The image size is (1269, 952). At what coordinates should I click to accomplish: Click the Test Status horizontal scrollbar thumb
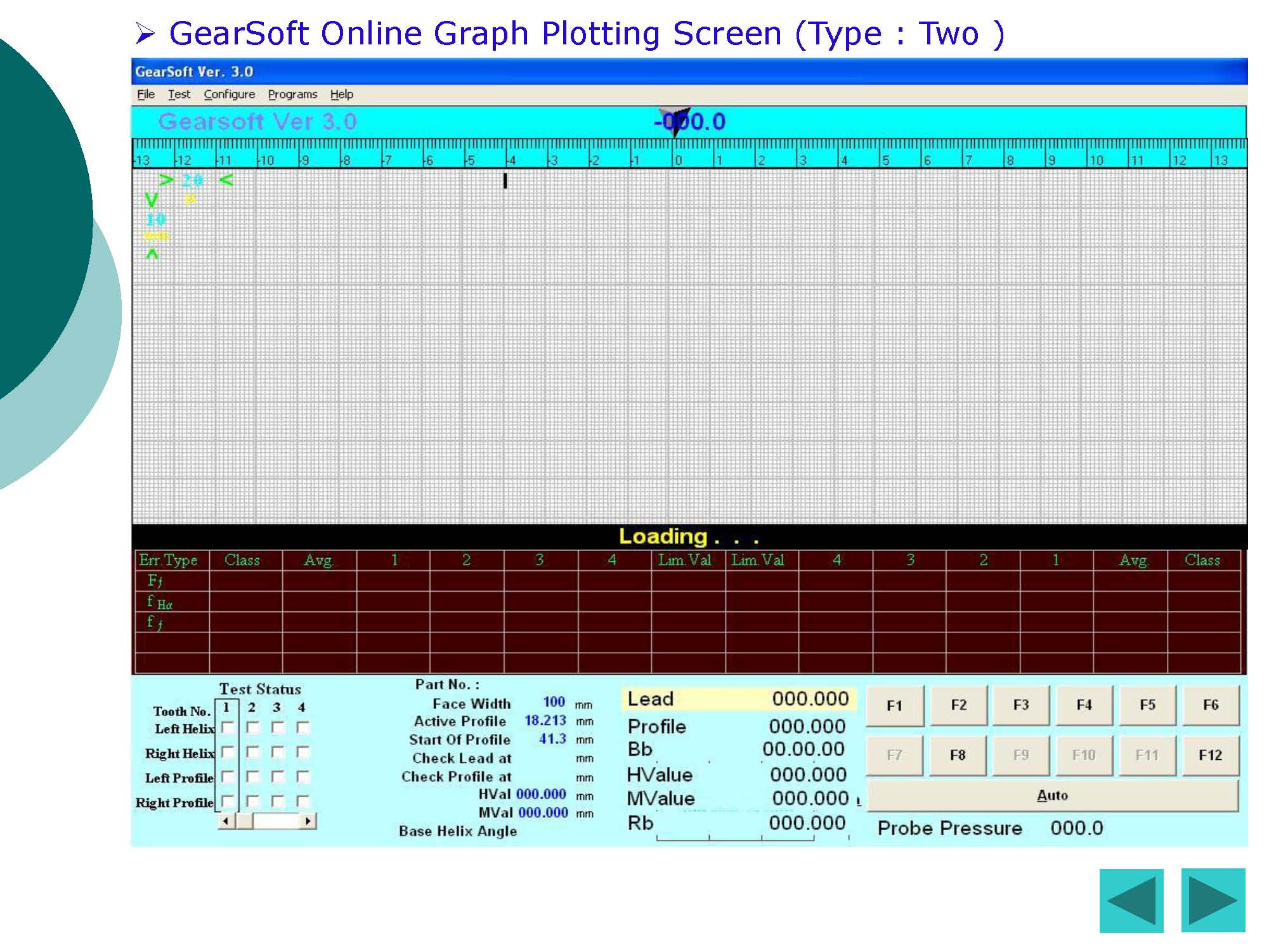pos(245,821)
